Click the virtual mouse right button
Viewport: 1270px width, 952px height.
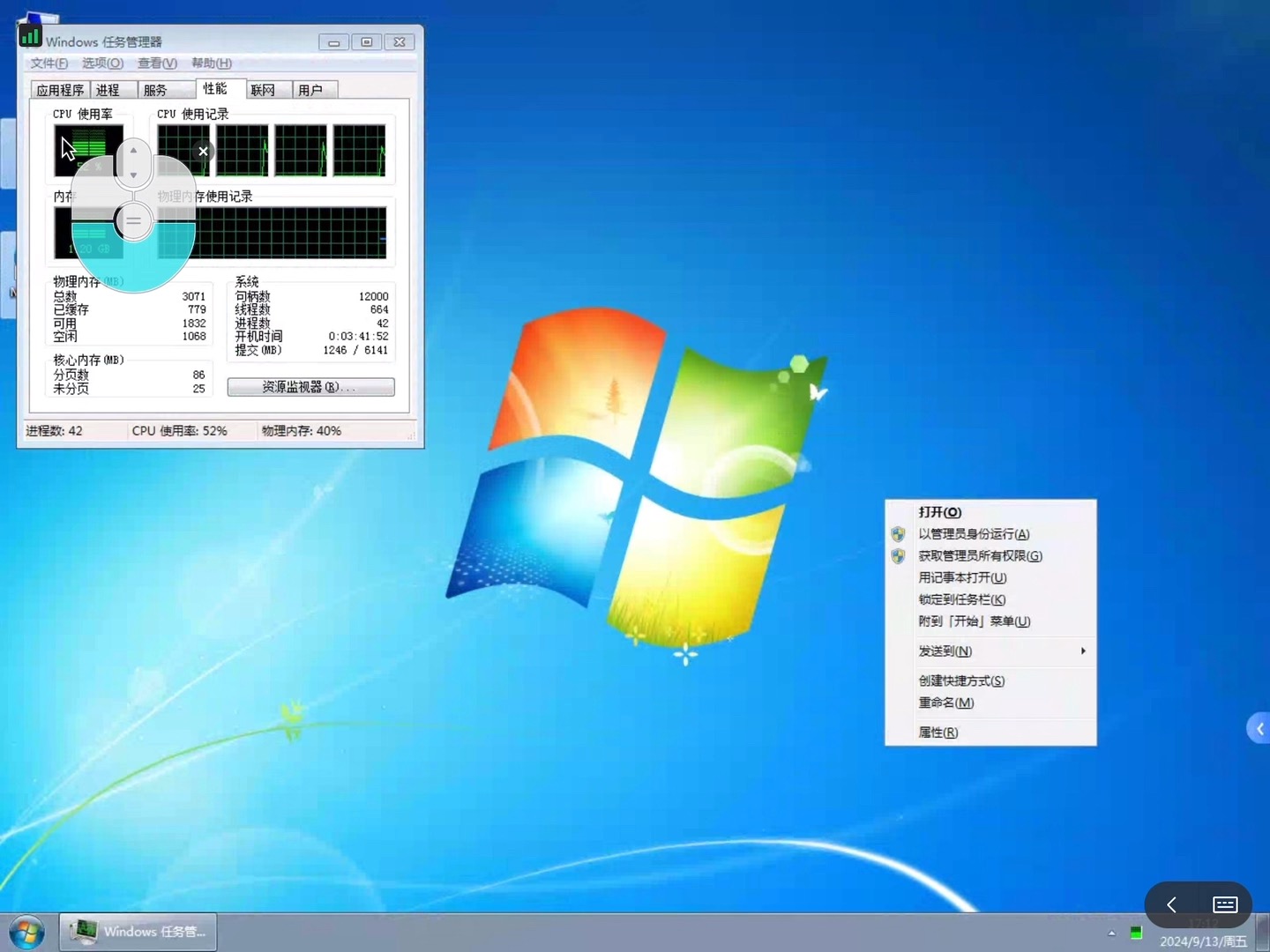[175, 188]
